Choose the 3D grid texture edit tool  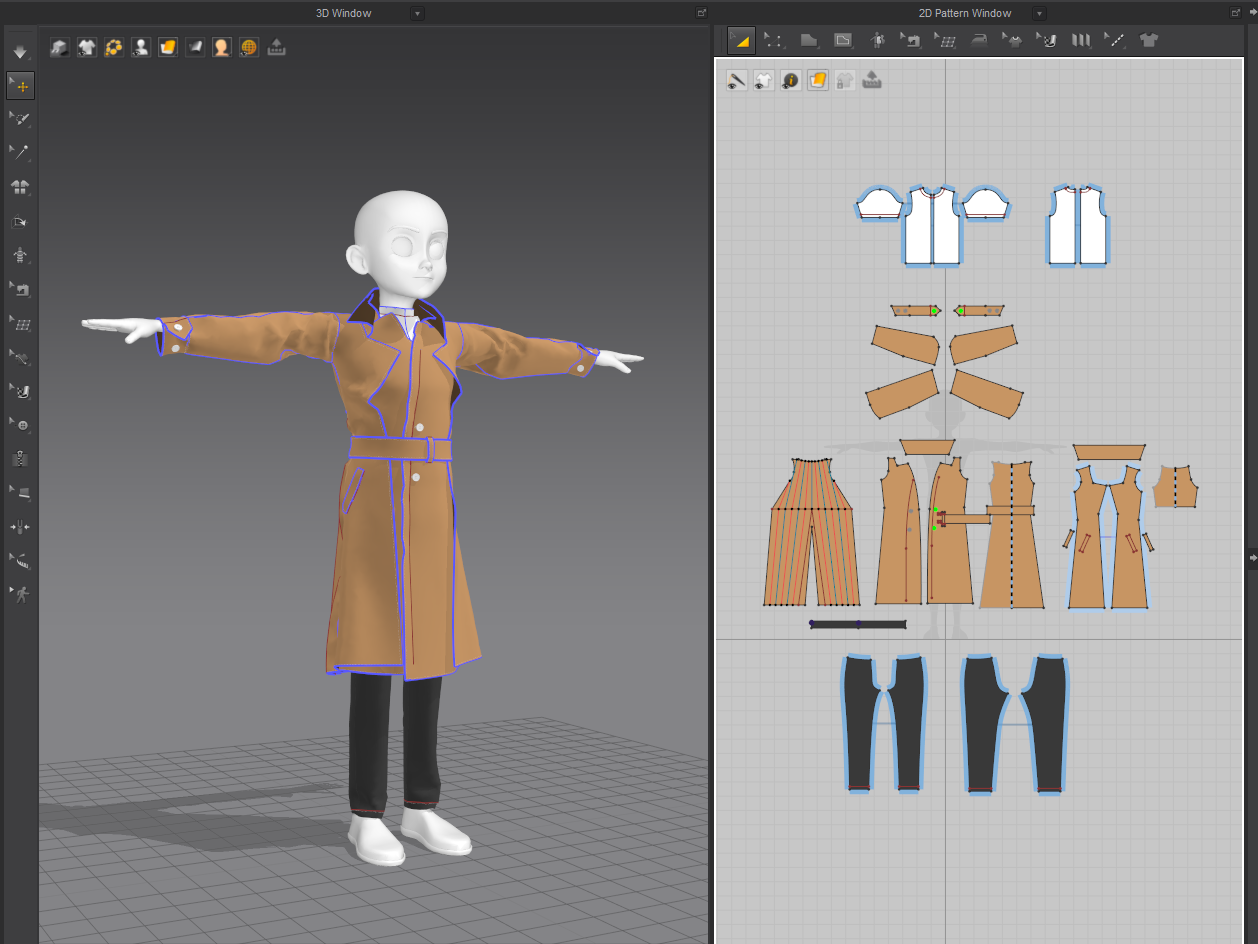20,323
